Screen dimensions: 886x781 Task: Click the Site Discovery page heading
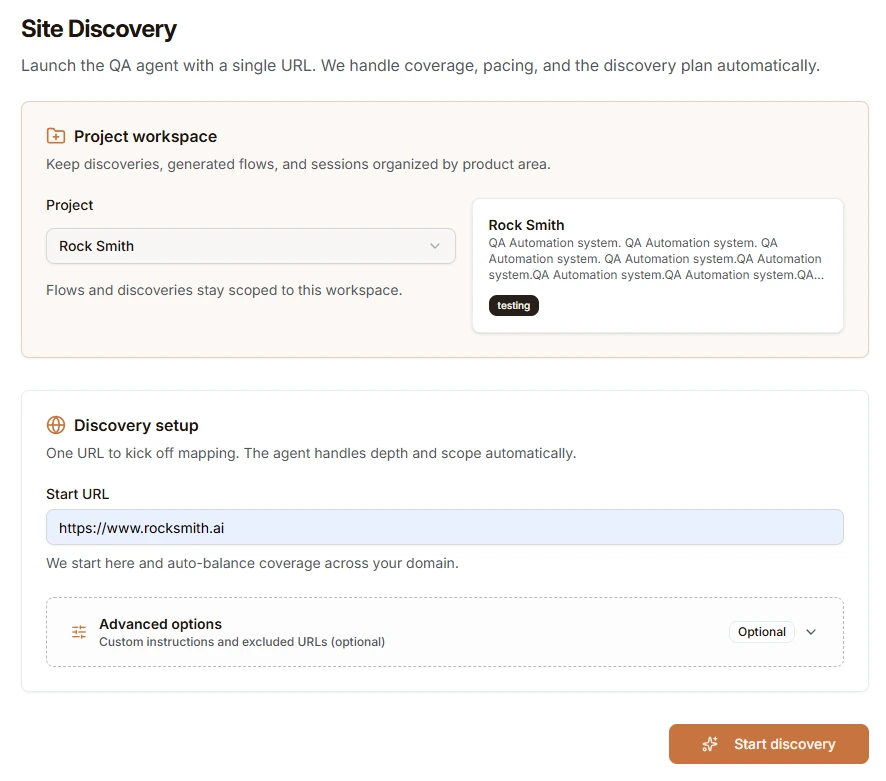pos(99,29)
